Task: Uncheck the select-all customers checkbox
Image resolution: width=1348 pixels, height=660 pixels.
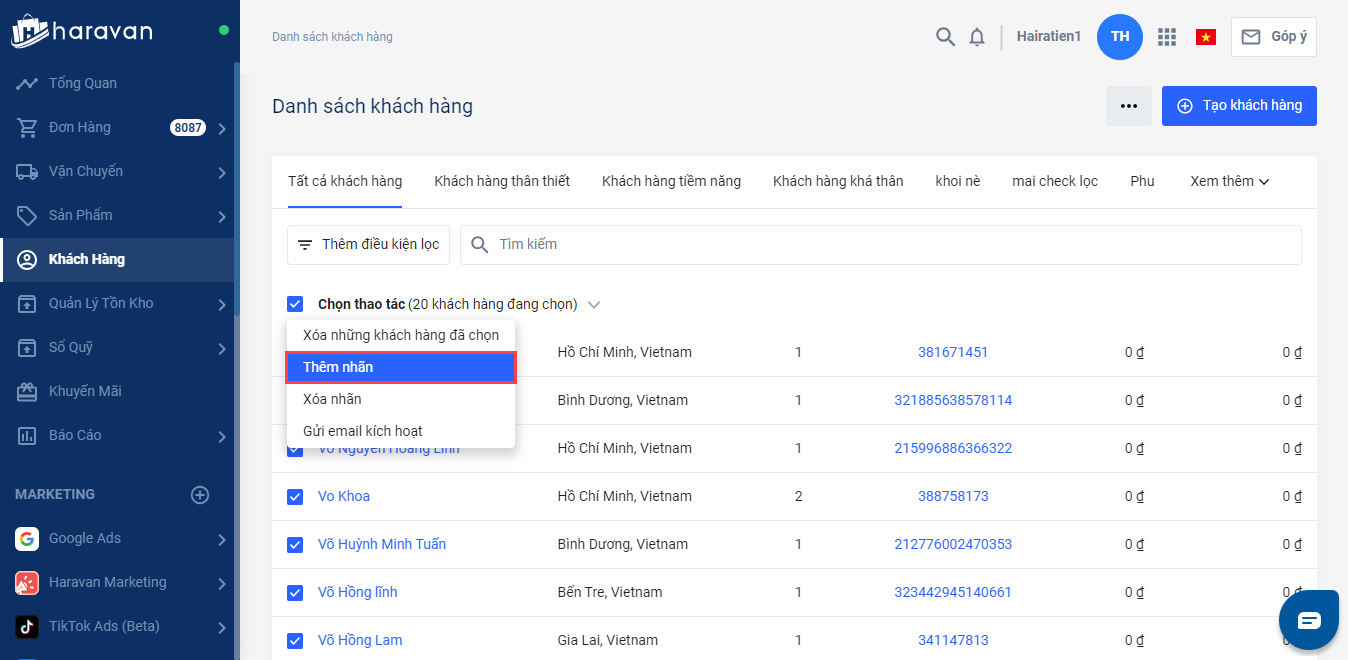Action: point(295,304)
